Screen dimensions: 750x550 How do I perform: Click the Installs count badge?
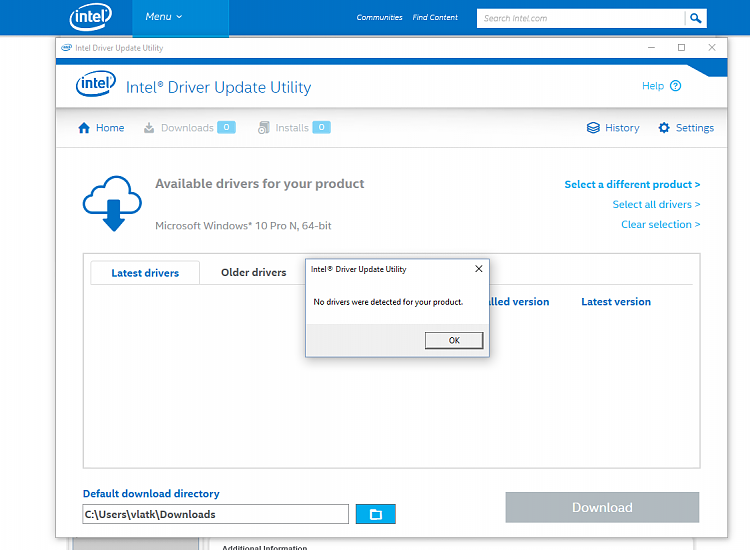point(321,127)
